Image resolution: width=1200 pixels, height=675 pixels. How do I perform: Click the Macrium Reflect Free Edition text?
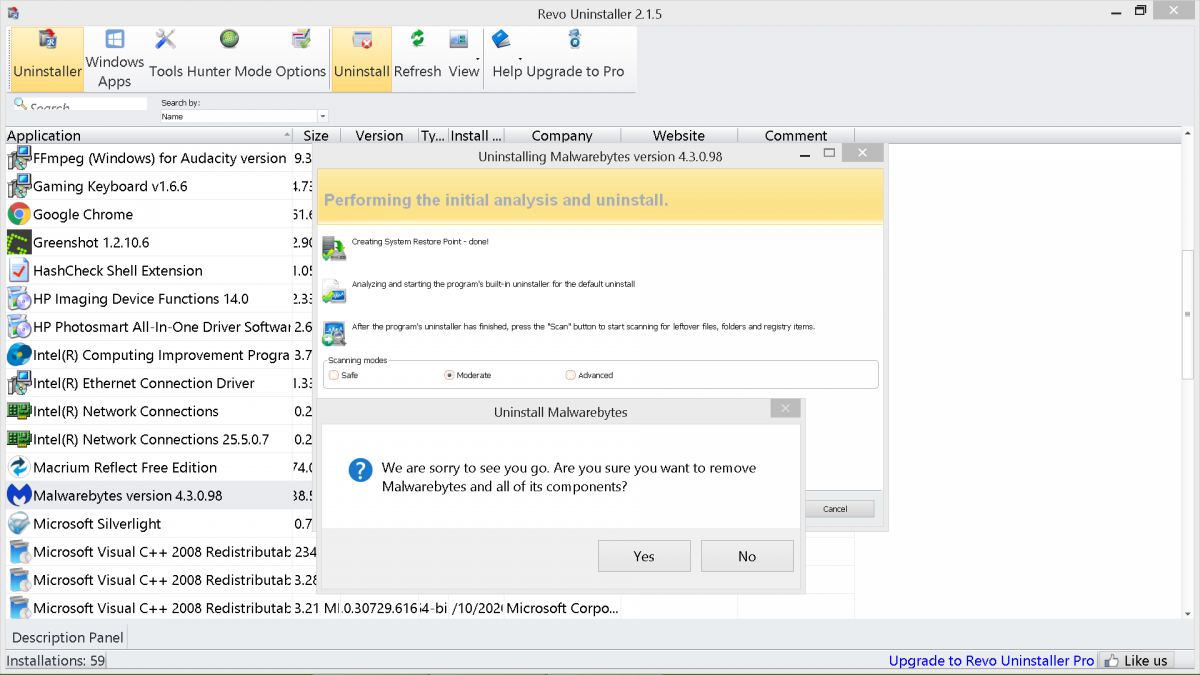pyautogui.click(x=125, y=467)
